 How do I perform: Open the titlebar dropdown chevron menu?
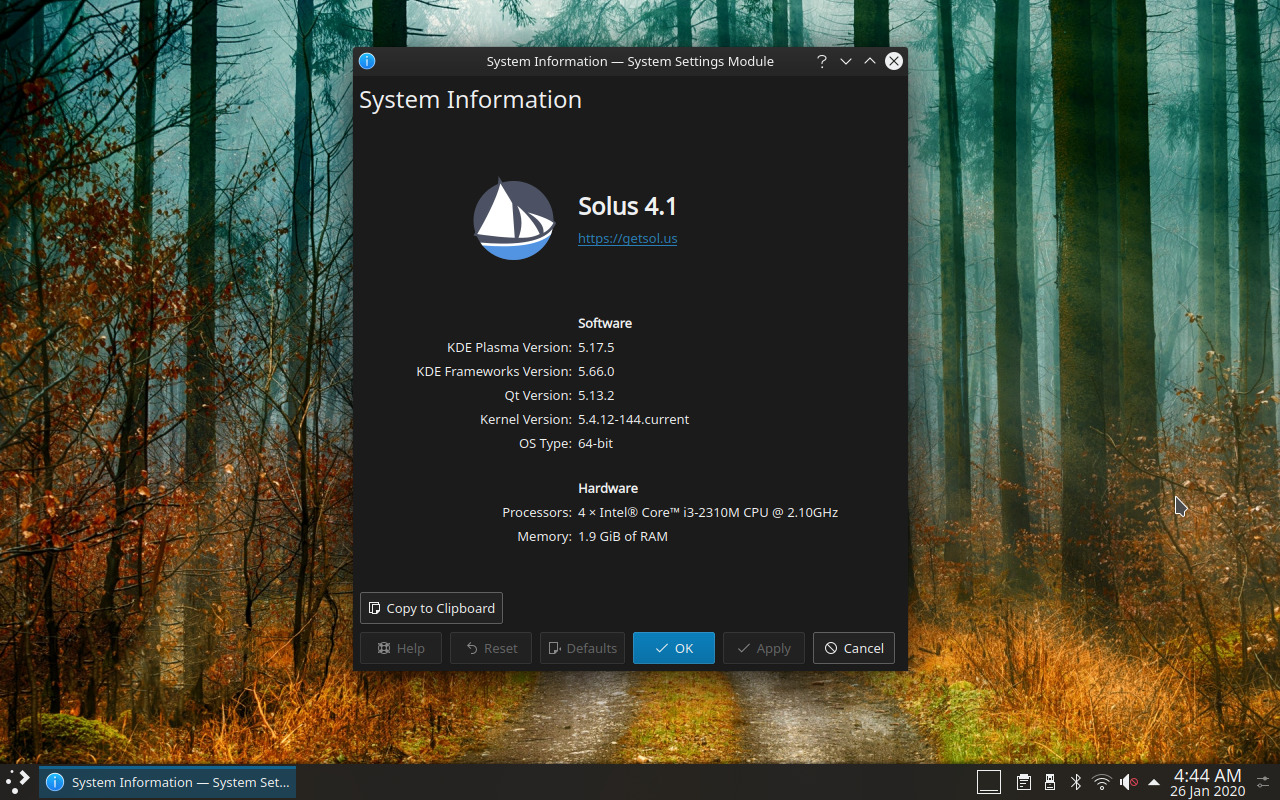point(845,61)
